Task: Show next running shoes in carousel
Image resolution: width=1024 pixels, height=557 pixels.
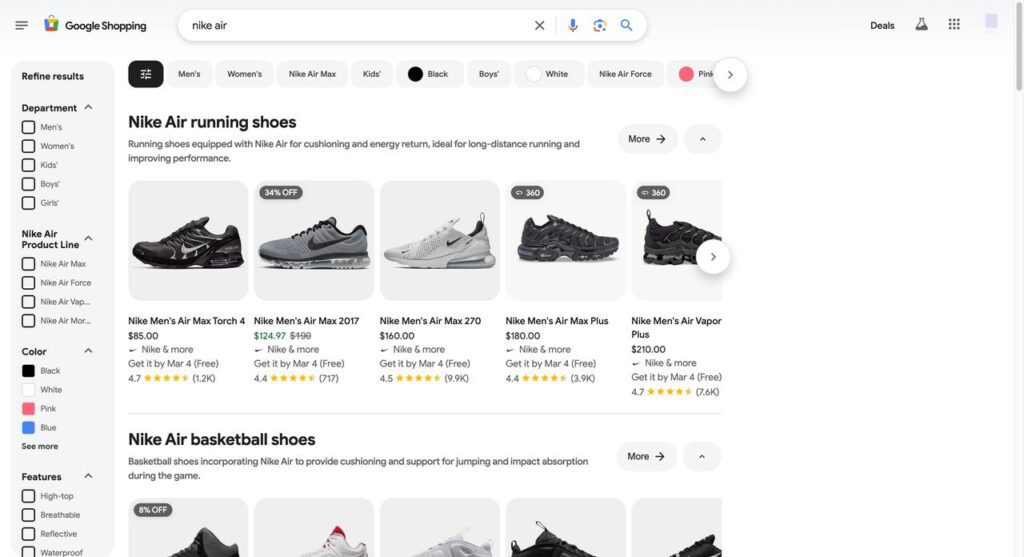Action: pyautogui.click(x=713, y=257)
